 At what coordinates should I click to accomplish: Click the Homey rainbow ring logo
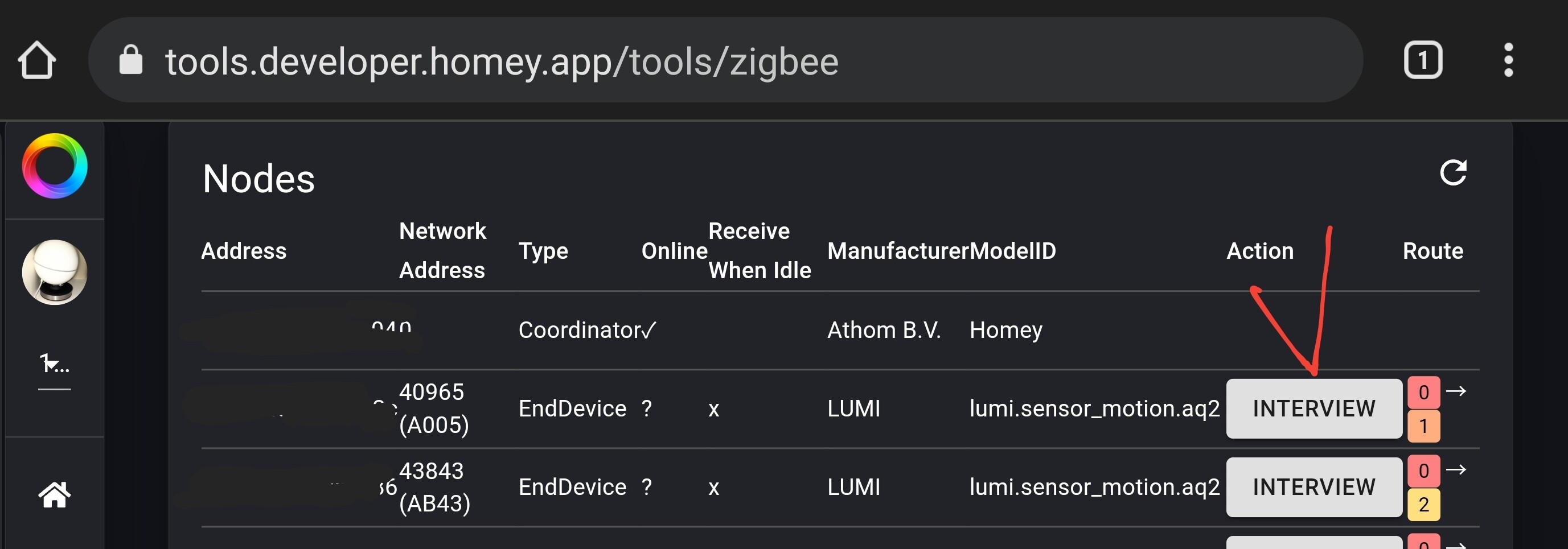[55, 166]
